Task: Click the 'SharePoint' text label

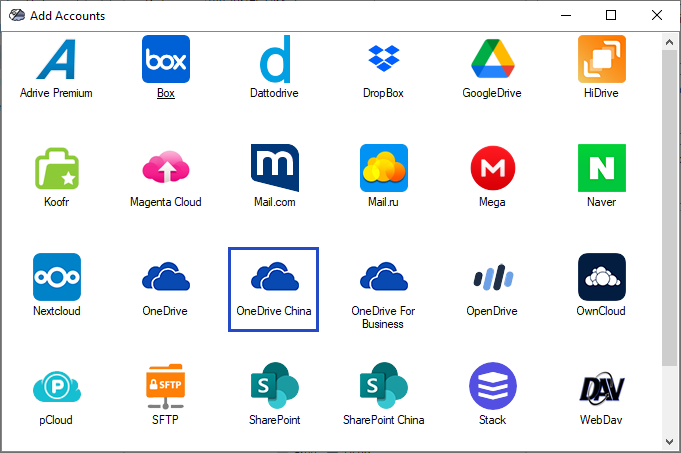Action: [x=274, y=420]
